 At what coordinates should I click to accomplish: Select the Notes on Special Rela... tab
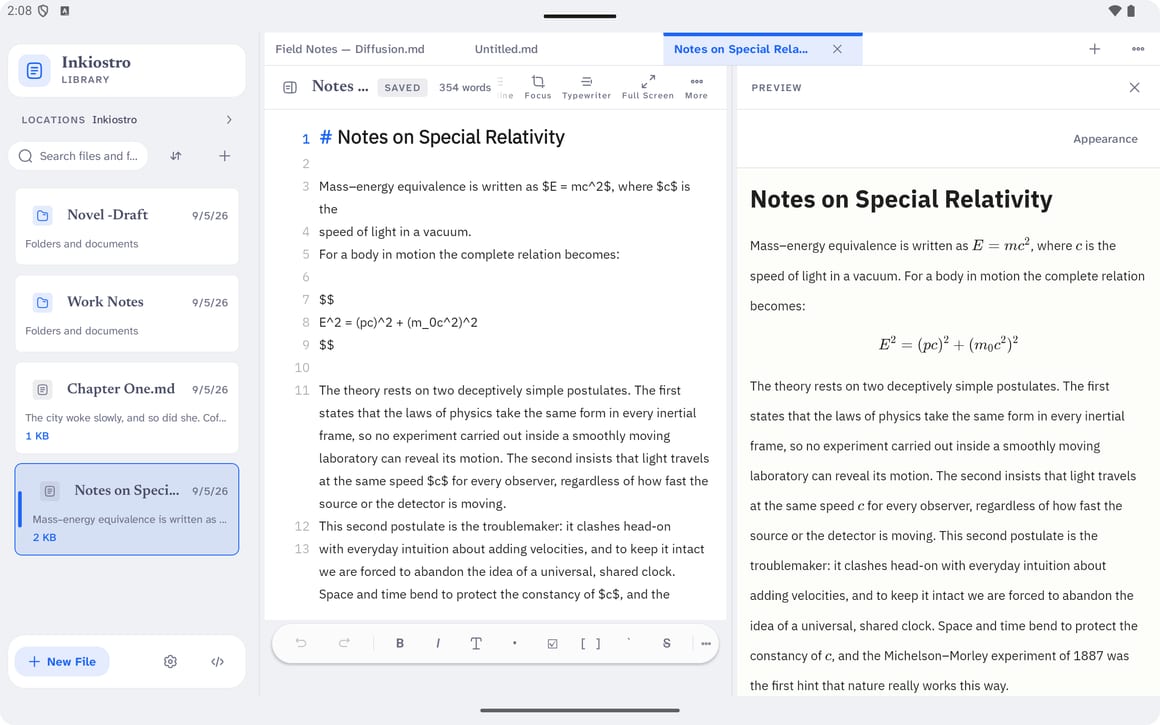coord(741,49)
